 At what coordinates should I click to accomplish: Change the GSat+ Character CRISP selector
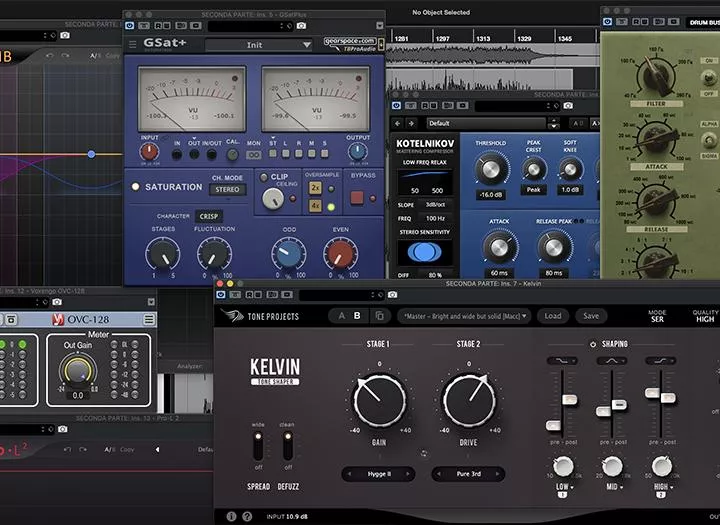coord(208,216)
